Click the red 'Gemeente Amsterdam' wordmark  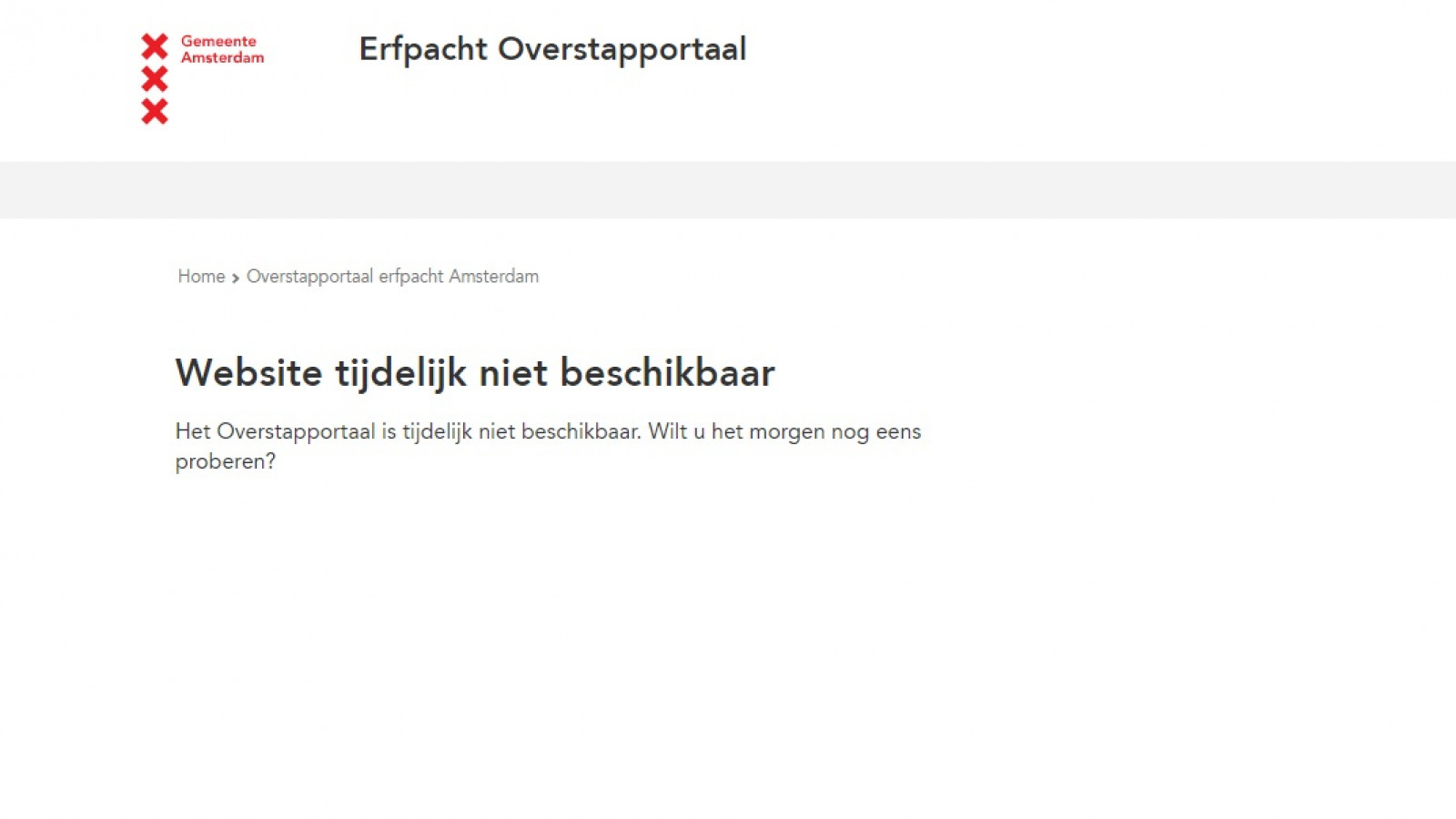221,49
